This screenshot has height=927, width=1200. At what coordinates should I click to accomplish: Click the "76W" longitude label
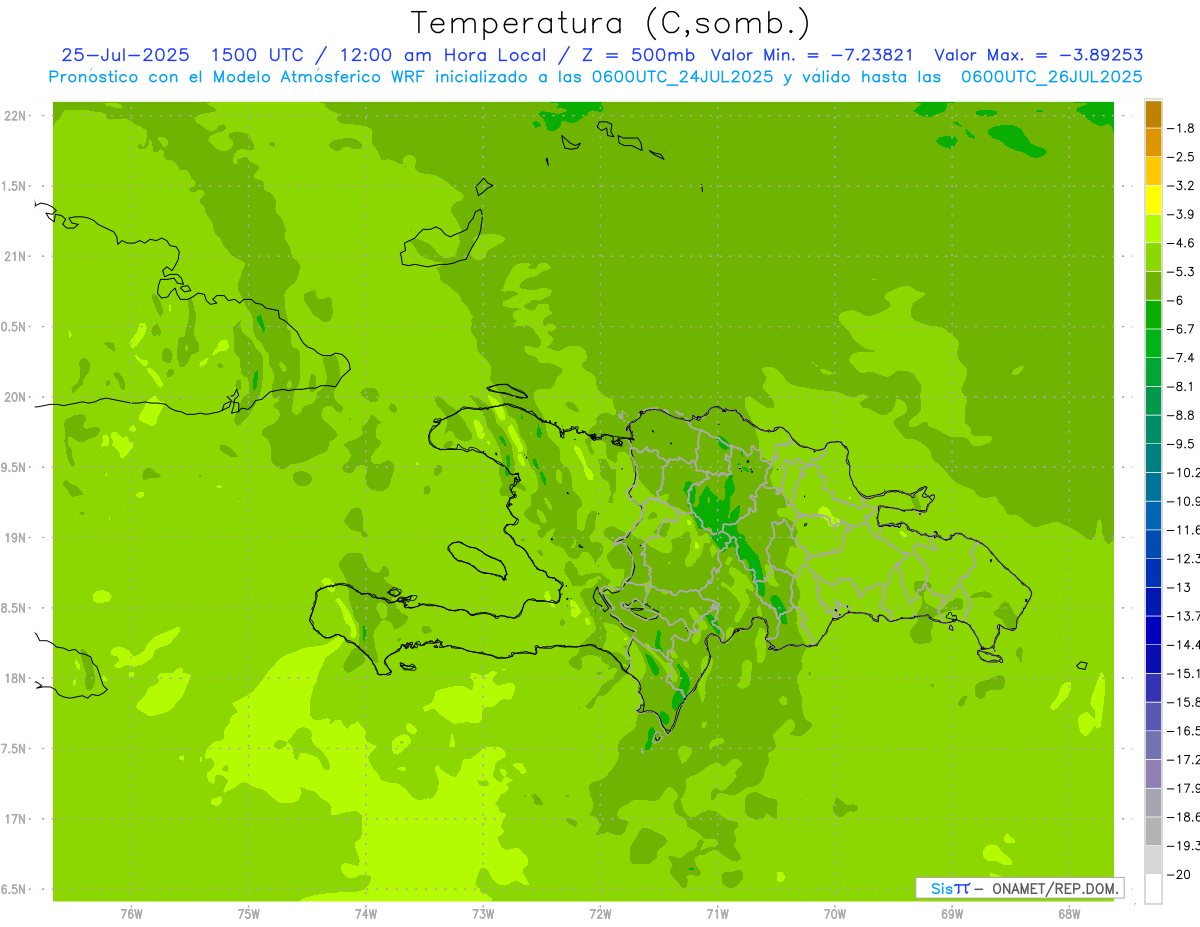point(131,914)
